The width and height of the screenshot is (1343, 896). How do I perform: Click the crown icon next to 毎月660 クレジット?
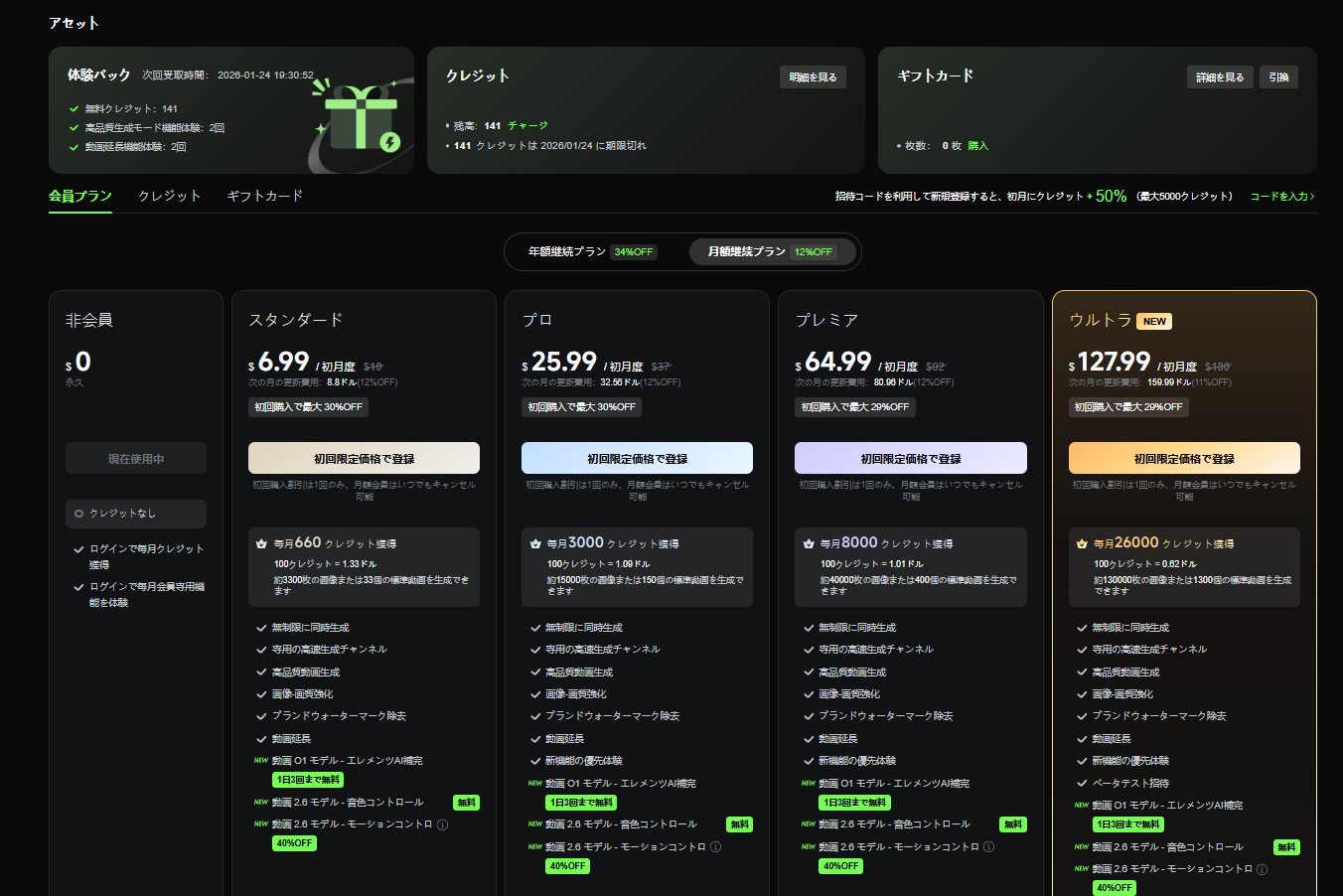(262, 544)
